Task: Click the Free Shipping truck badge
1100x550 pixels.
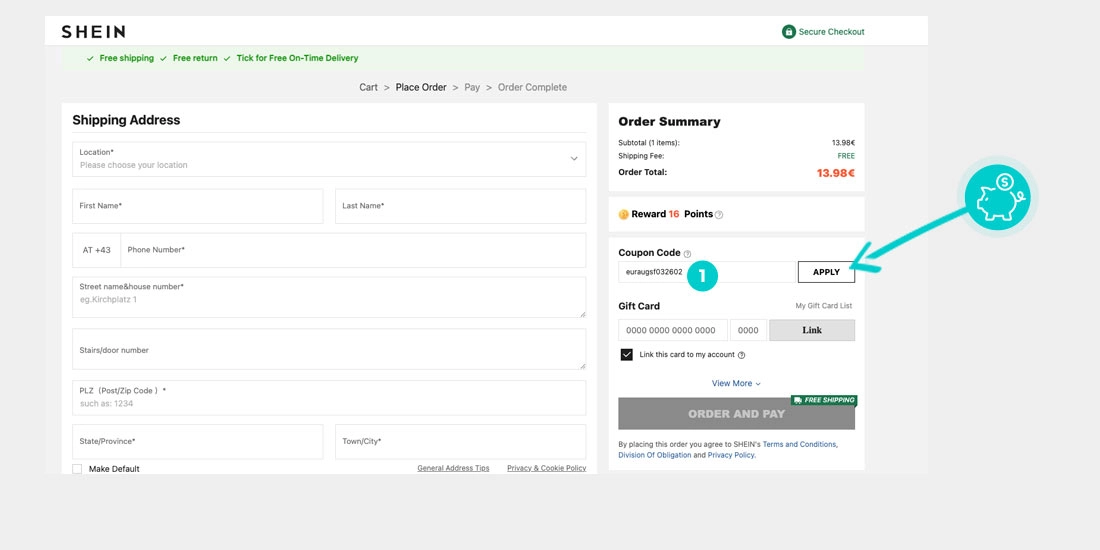Action: tap(824, 400)
